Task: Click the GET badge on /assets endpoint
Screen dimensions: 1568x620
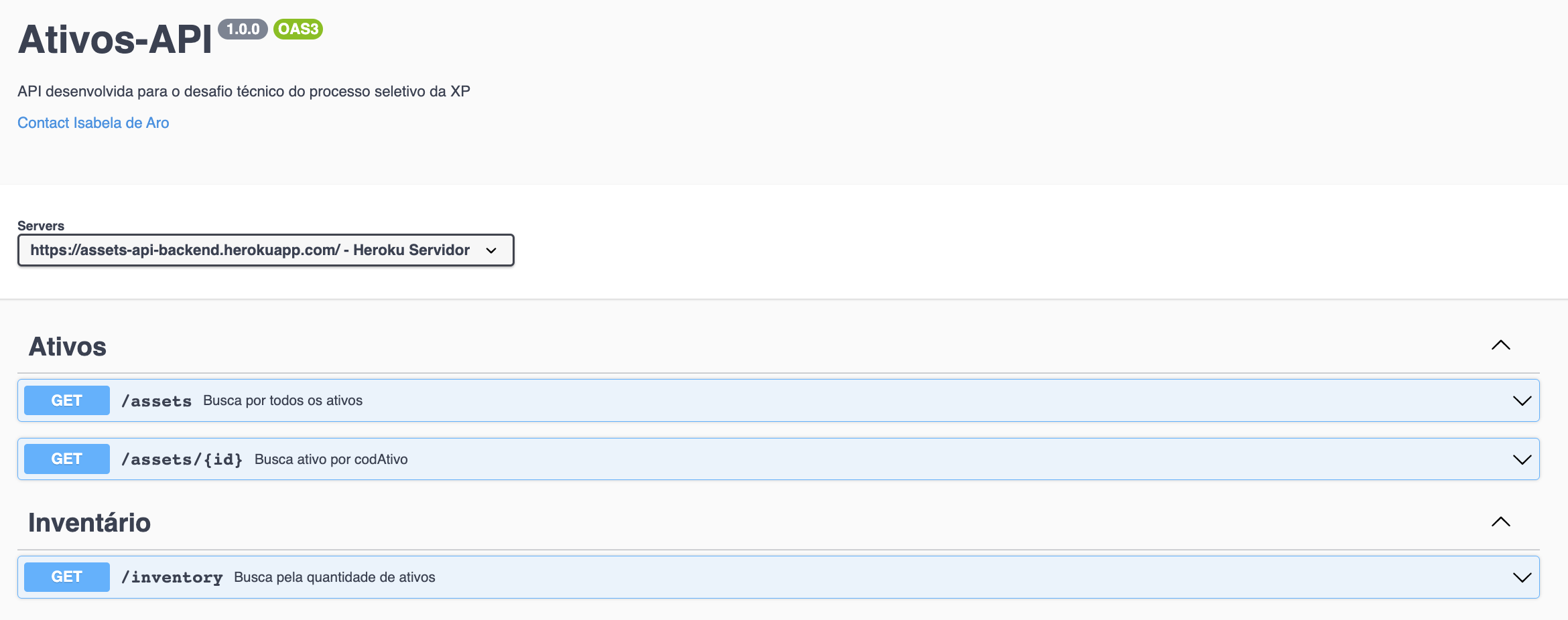Action: 66,400
